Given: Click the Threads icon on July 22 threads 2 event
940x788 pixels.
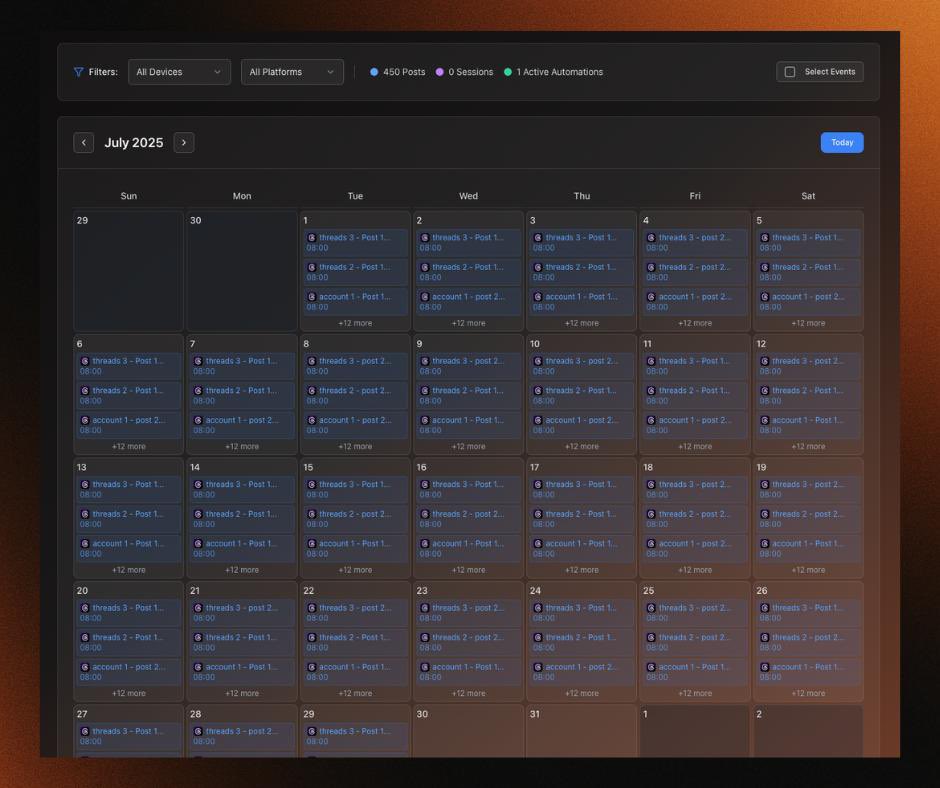Looking at the screenshot, I should pyautogui.click(x=312, y=637).
